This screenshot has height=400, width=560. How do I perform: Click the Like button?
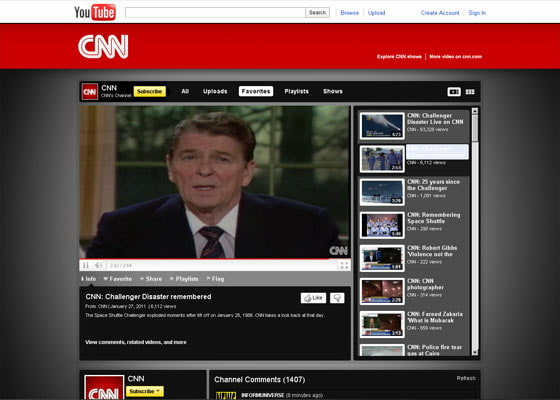[x=313, y=298]
